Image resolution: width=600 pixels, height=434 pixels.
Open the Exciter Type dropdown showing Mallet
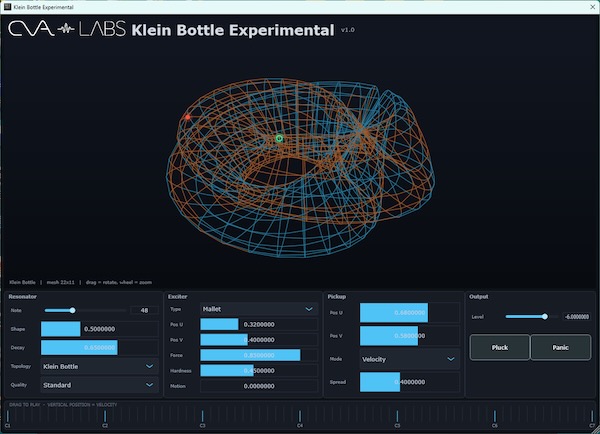259,309
